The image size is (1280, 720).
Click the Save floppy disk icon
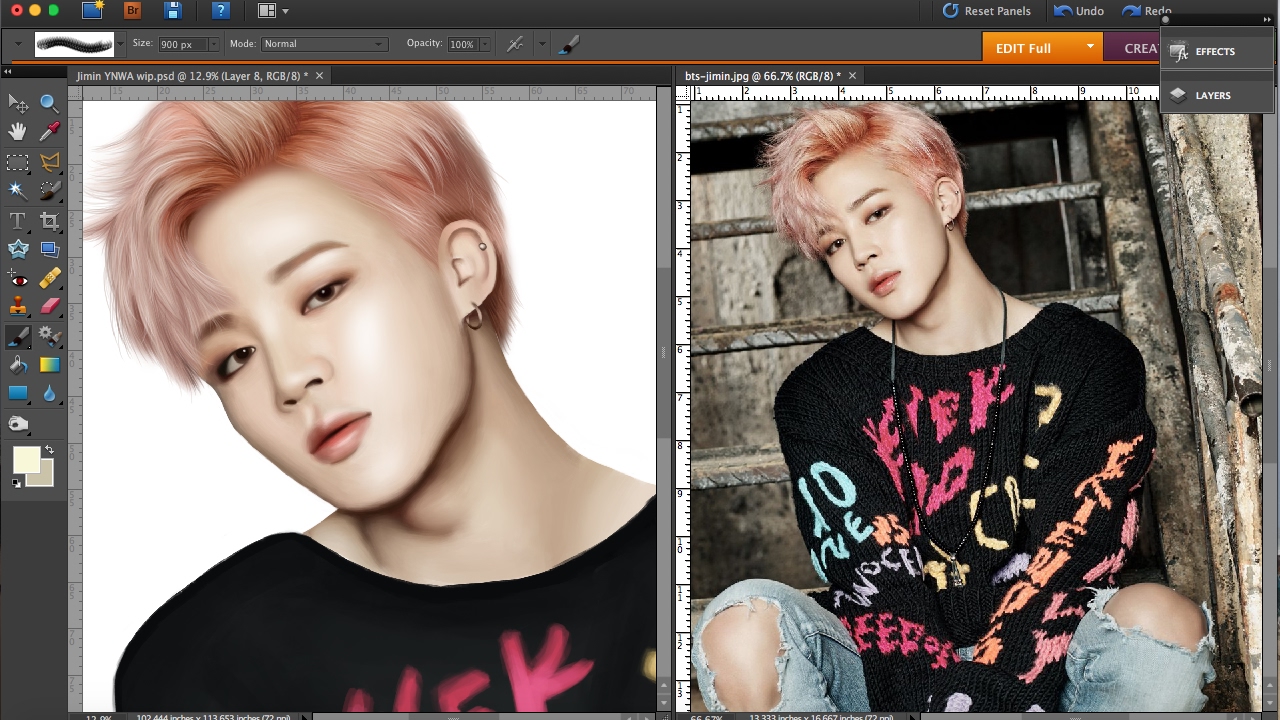point(173,11)
